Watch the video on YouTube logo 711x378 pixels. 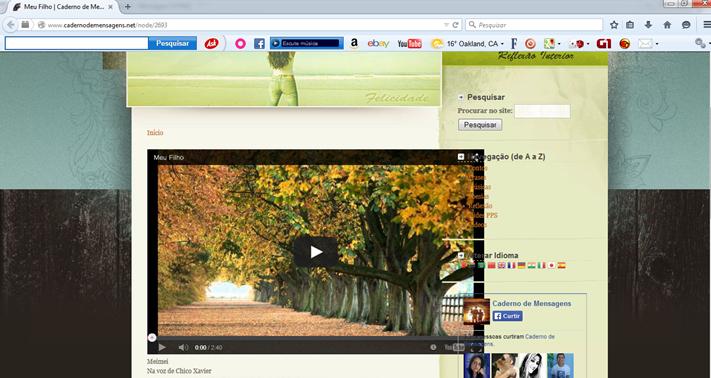(x=455, y=348)
